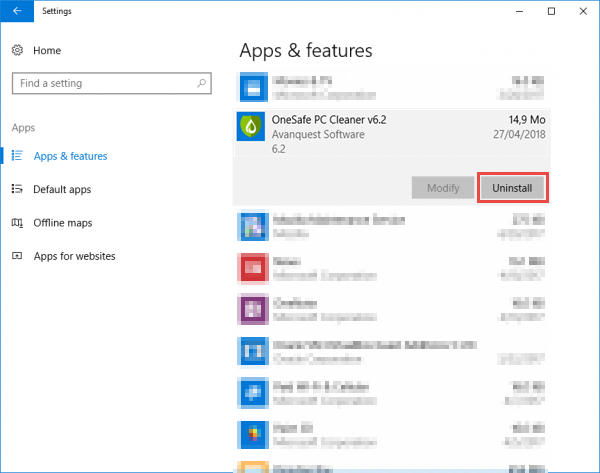Click the Modify button
This screenshot has height=473, width=600.
pos(443,188)
